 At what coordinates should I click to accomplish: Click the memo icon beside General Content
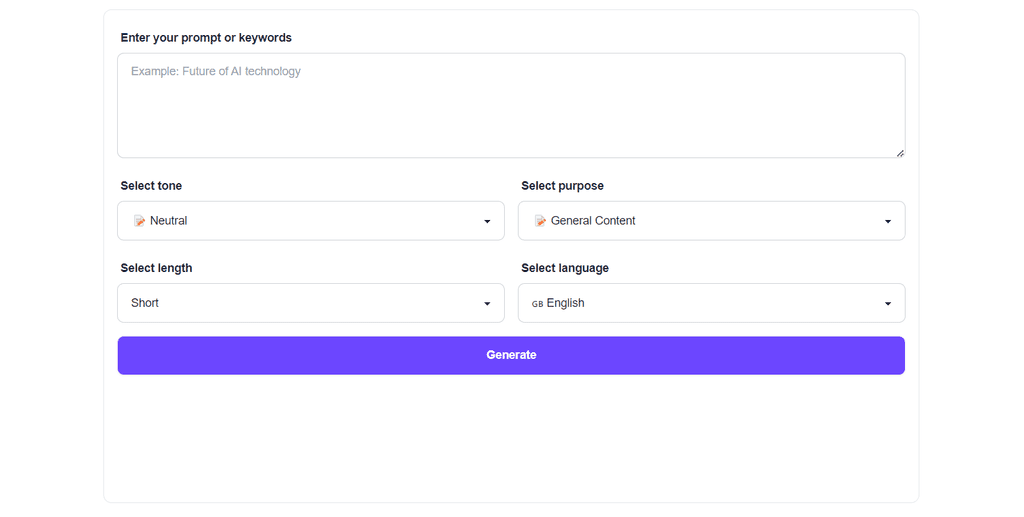coord(540,221)
